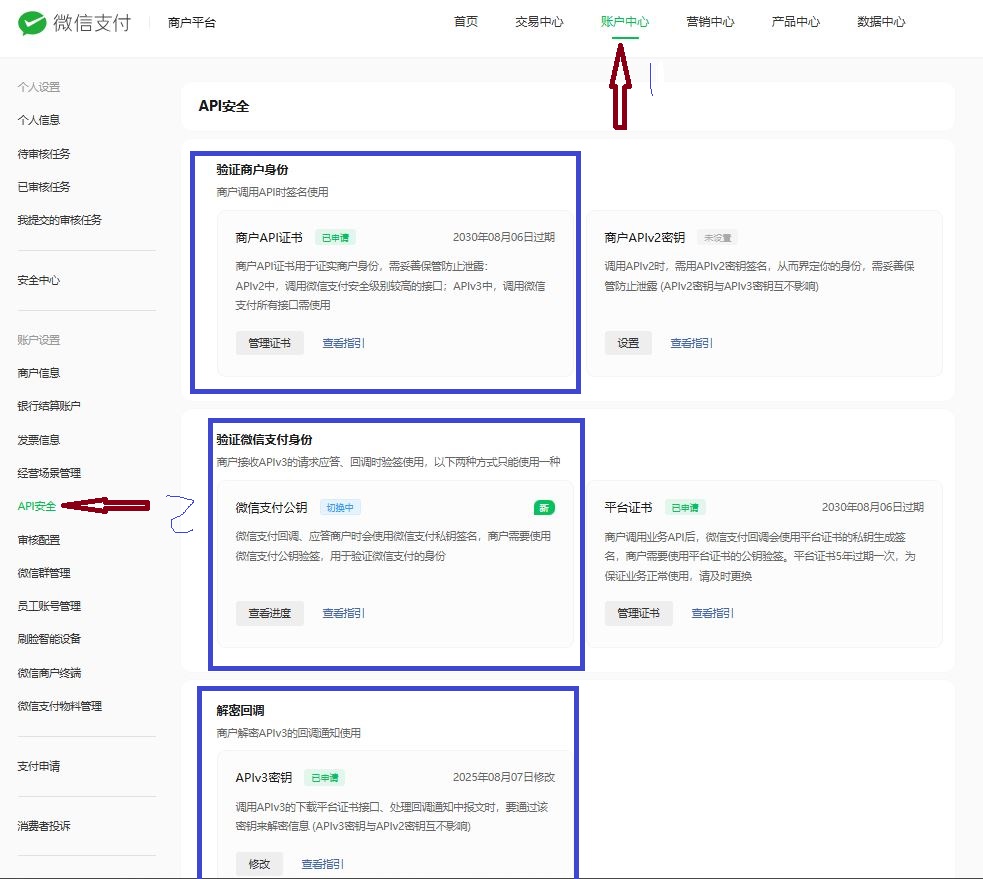Open 员工账号管理 in the sidebar
The width and height of the screenshot is (983, 879).
[49, 606]
